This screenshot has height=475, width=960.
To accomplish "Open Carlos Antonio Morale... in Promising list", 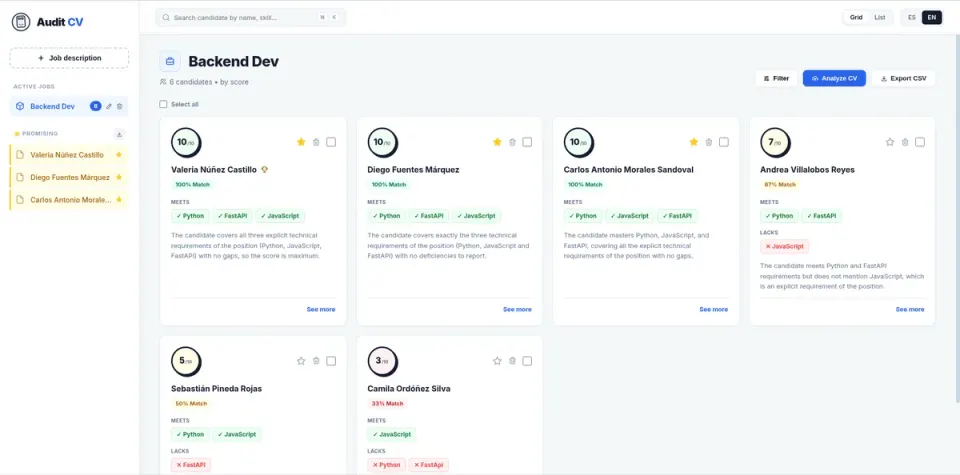I will [x=69, y=200].
